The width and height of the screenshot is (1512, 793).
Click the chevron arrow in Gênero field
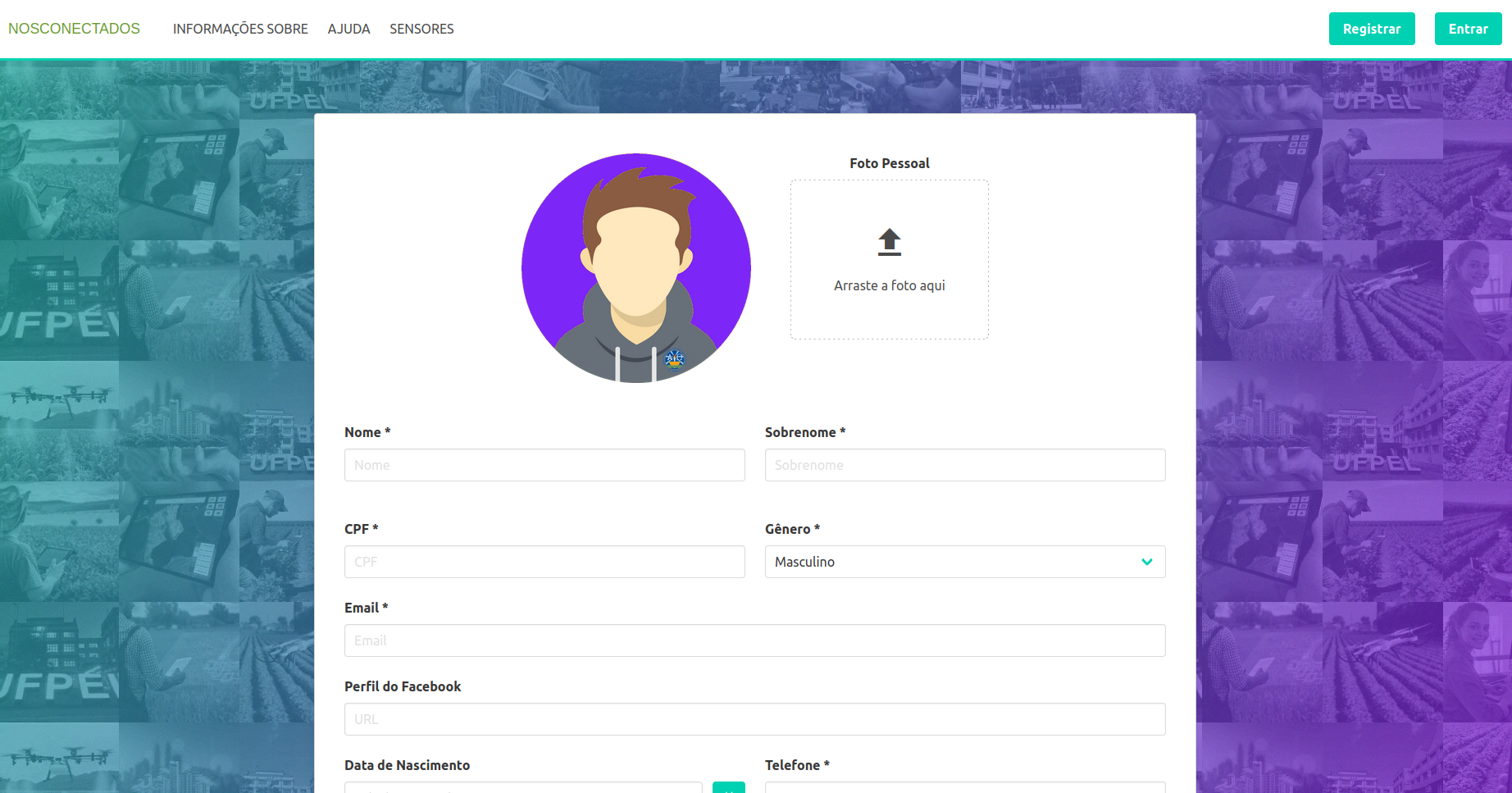pyautogui.click(x=1146, y=562)
